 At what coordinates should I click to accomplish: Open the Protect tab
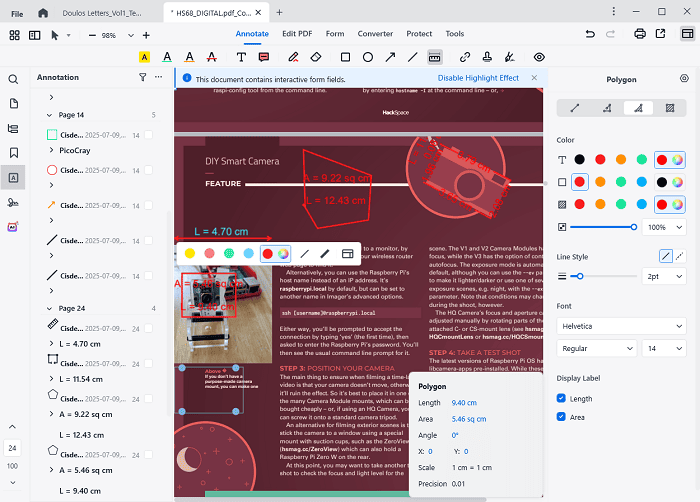coord(419,34)
